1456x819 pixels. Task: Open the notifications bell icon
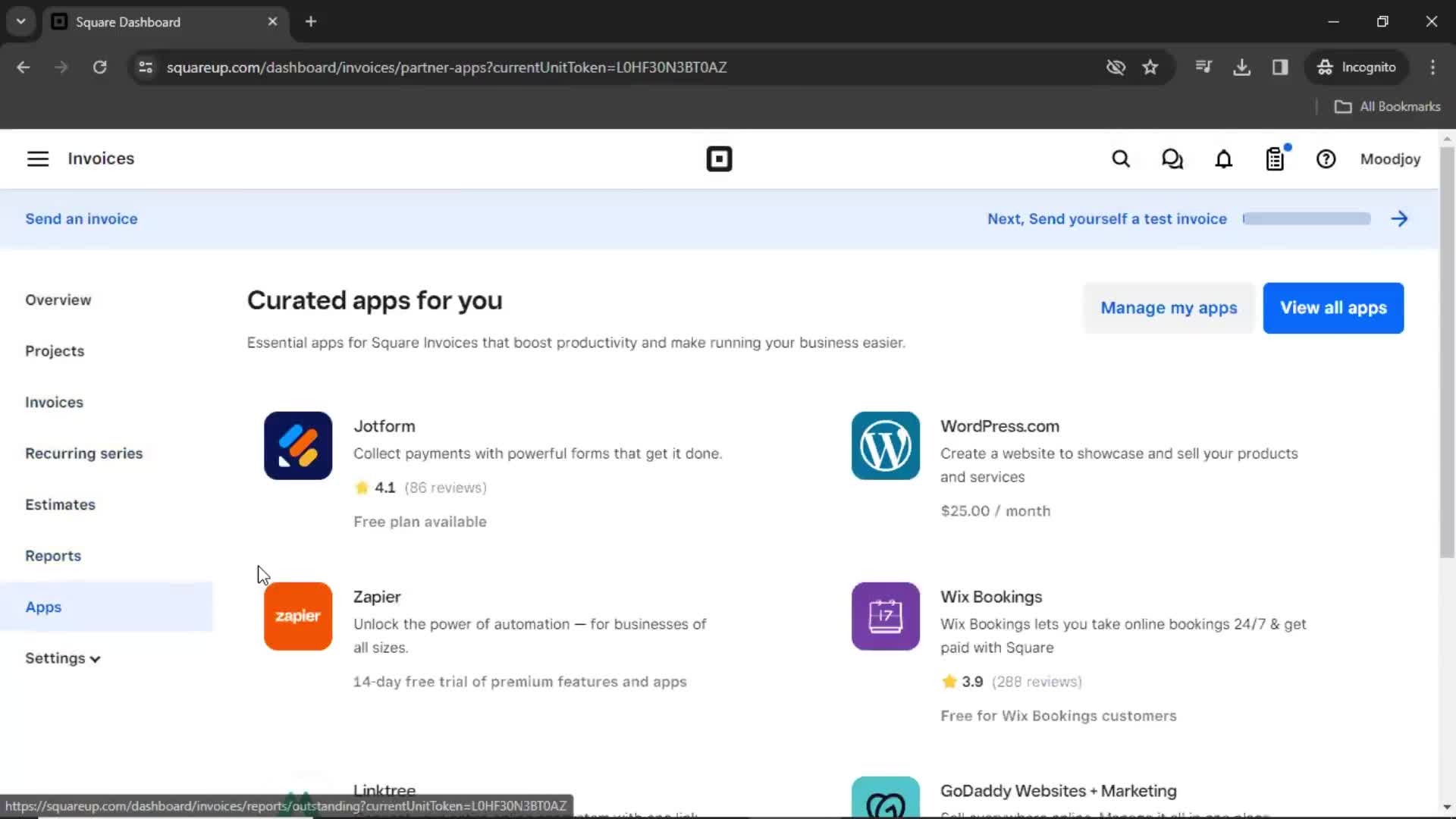click(1224, 159)
